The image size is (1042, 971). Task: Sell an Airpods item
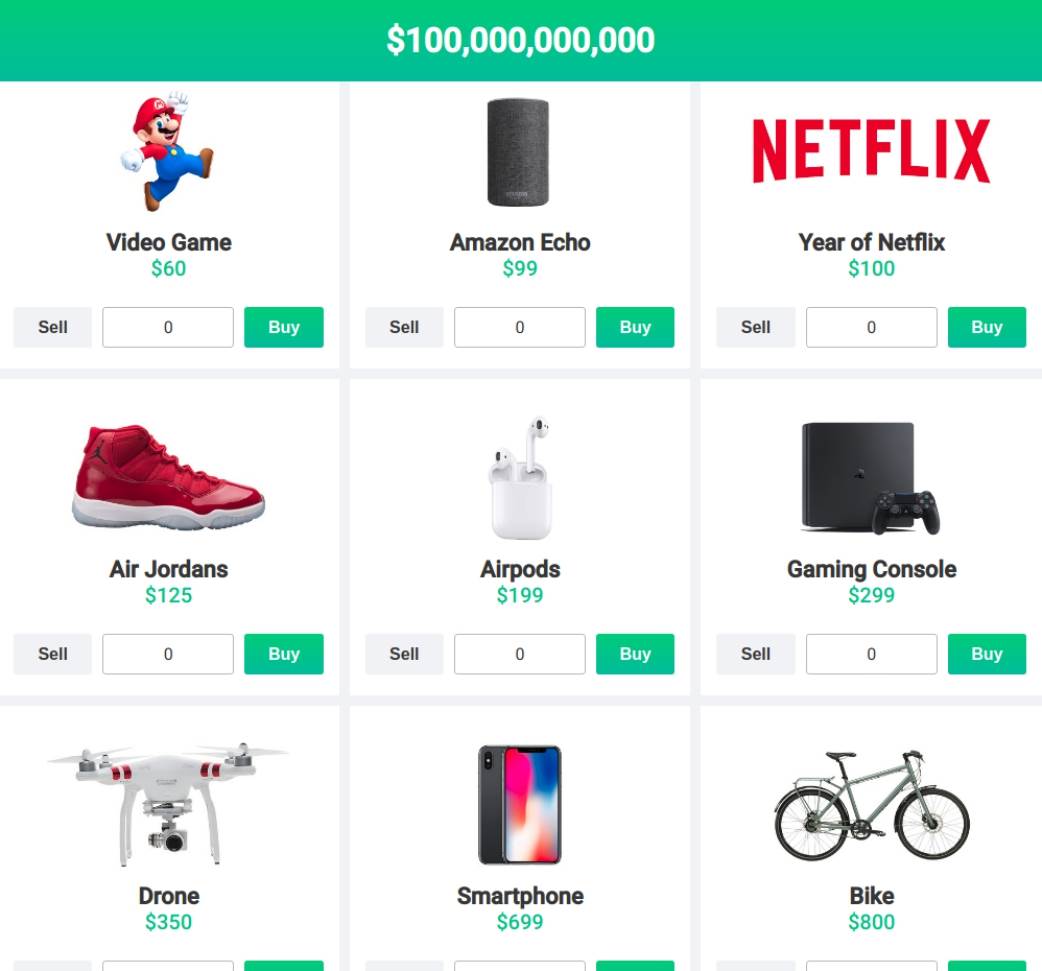click(x=404, y=654)
